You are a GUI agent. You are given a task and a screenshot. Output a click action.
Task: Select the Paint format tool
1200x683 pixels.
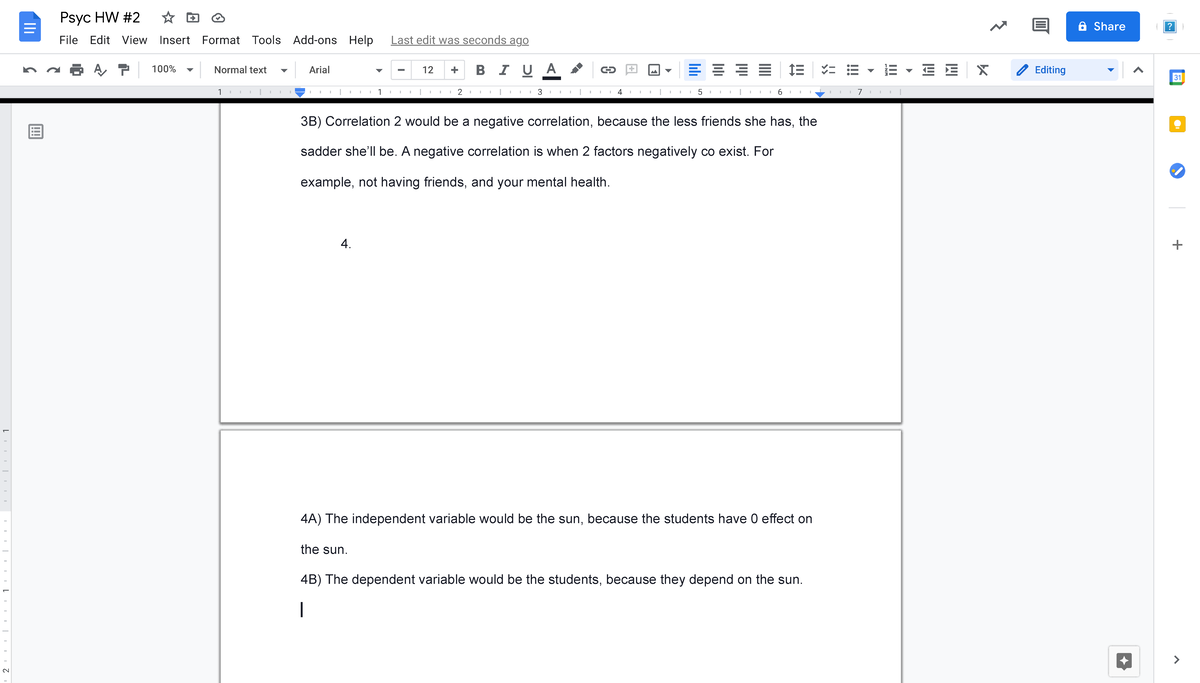[x=122, y=69]
